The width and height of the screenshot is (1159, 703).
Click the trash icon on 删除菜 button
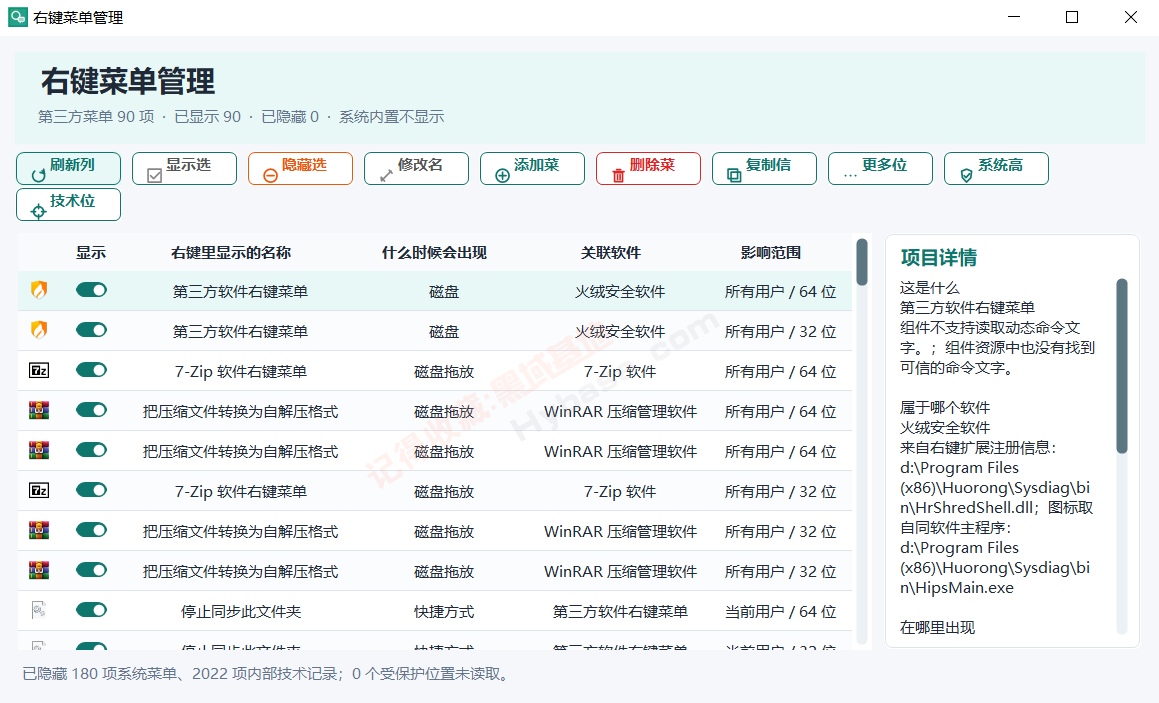click(619, 175)
